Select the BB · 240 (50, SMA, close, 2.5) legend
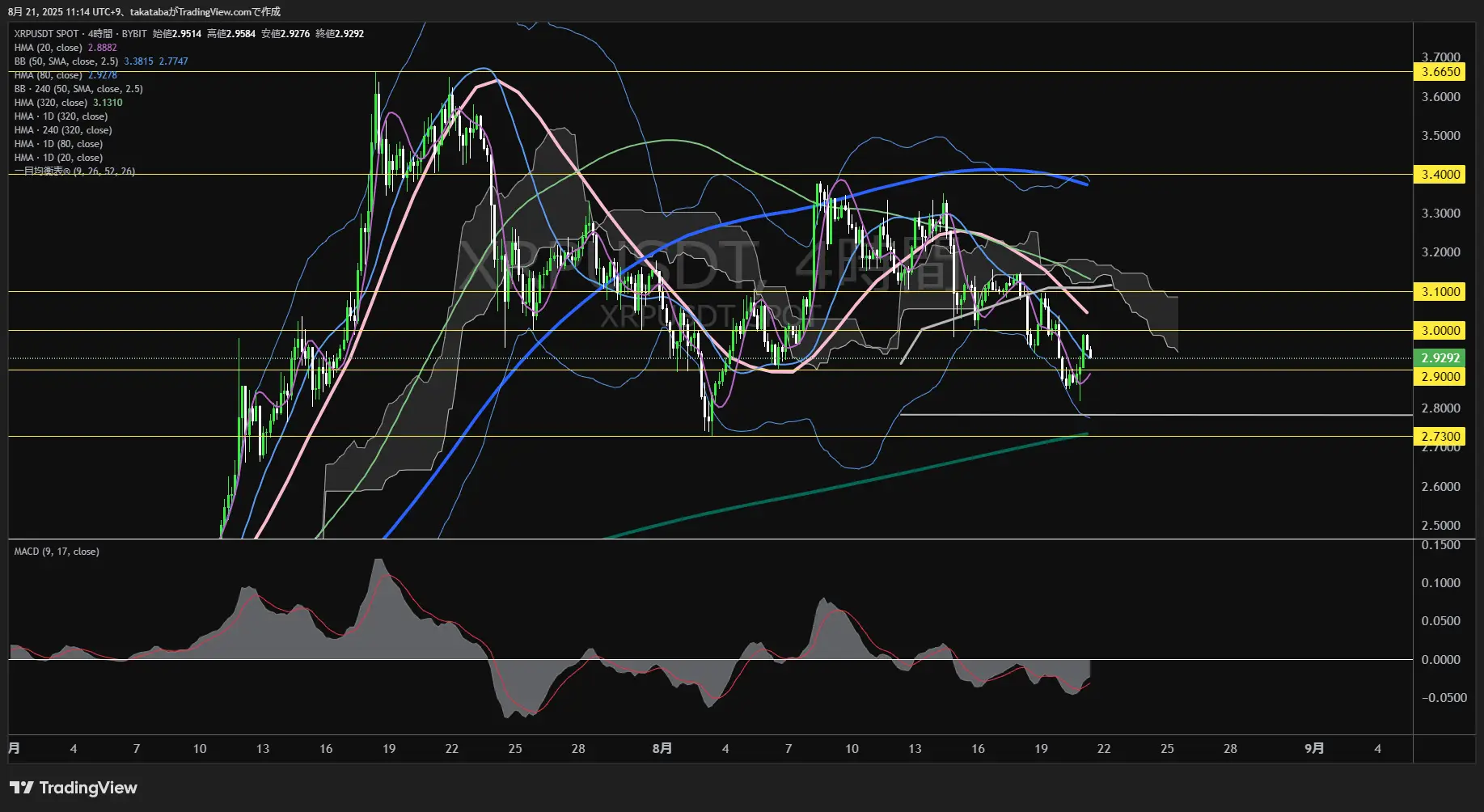This screenshot has height=812, width=1484. click(78, 89)
